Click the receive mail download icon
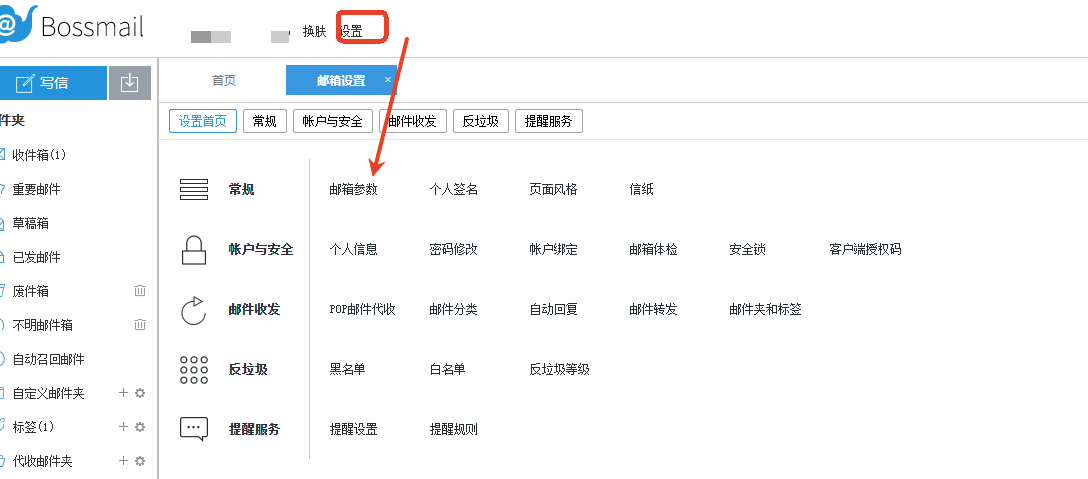Viewport: 1088px width, 479px height. point(129,83)
